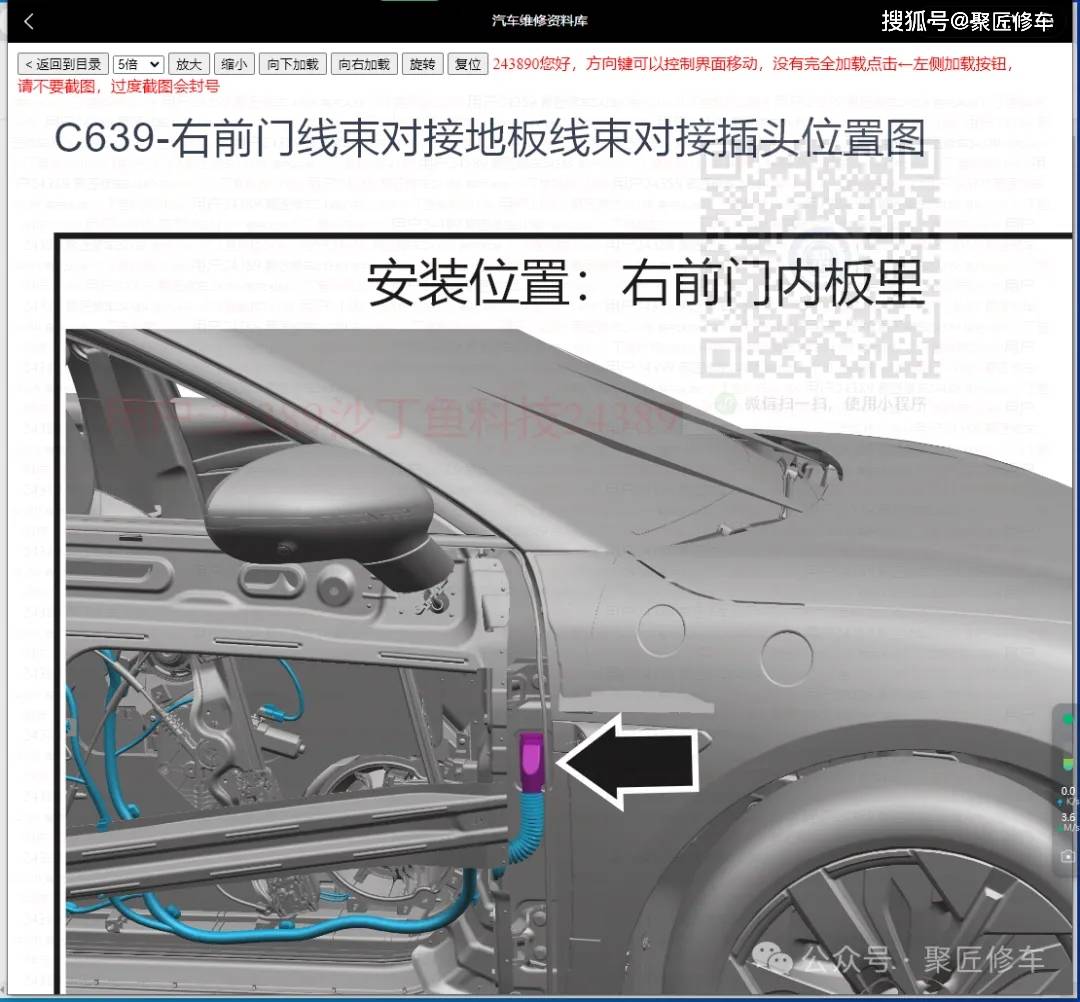Click the back arrow at top left
Image resolution: width=1080 pixels, height=1002 pixels.
[x=27, y=20]
